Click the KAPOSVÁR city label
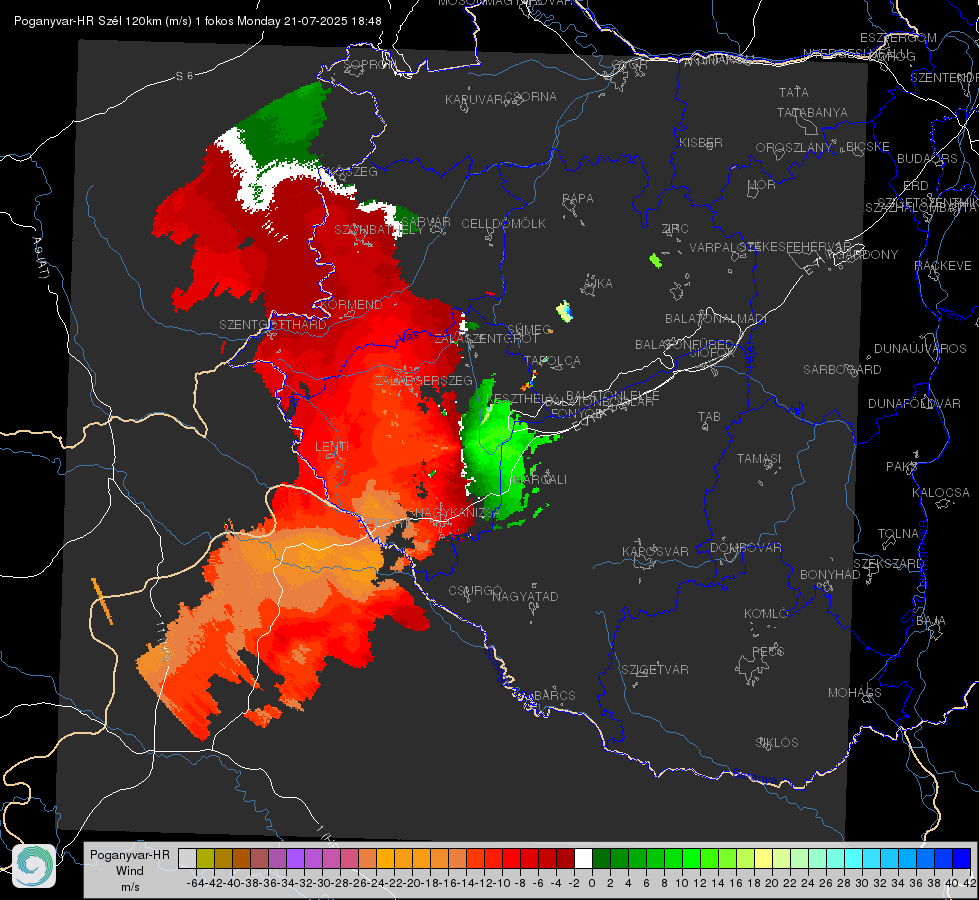979x900 pixels. (655, 551)
